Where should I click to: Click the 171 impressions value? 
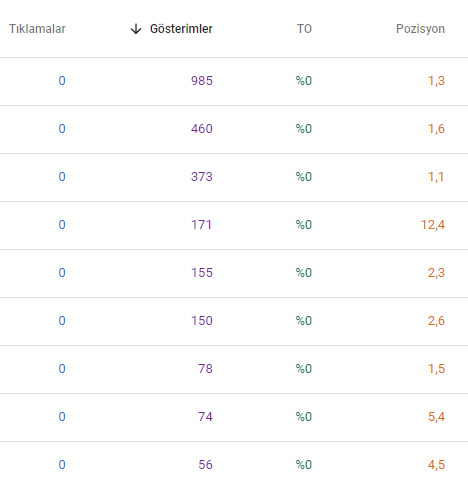coord(201,225)
